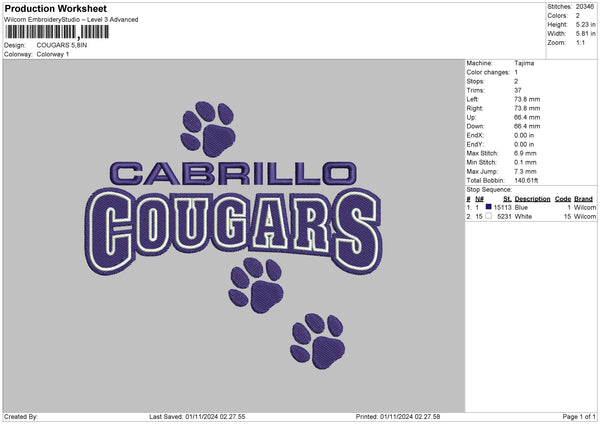Click the barcode under the header
This screenshot has width=600, height=424.
pyautogui.click(x=57, y=32)
